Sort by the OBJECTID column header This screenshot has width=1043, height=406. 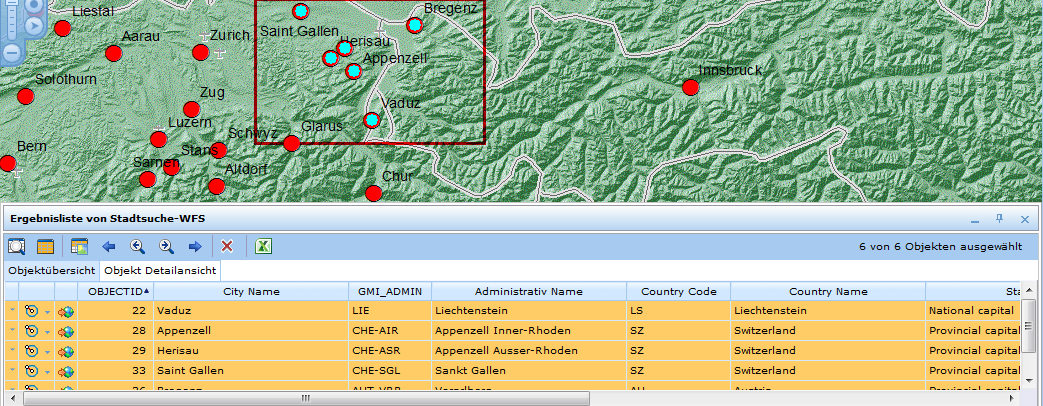[x=117, y=292]
